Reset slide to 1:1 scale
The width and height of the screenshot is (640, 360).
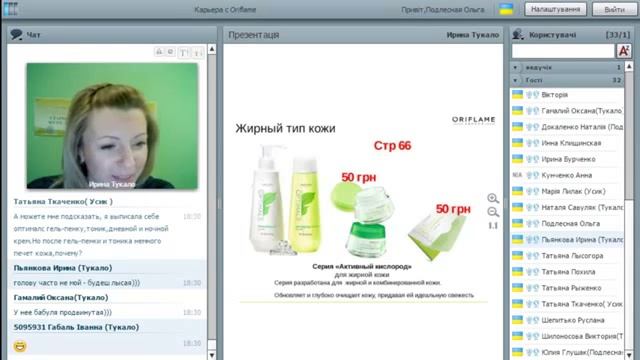point(493,226)
